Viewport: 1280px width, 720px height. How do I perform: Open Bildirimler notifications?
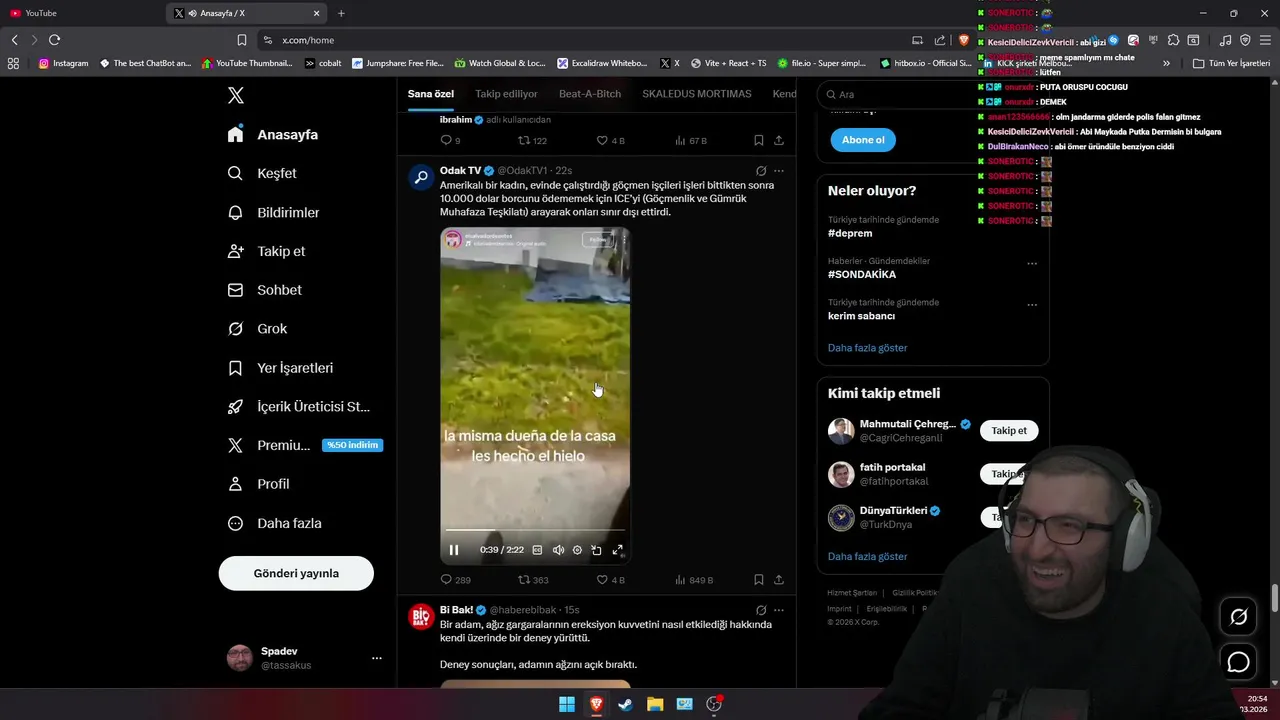tap(273, 212)
